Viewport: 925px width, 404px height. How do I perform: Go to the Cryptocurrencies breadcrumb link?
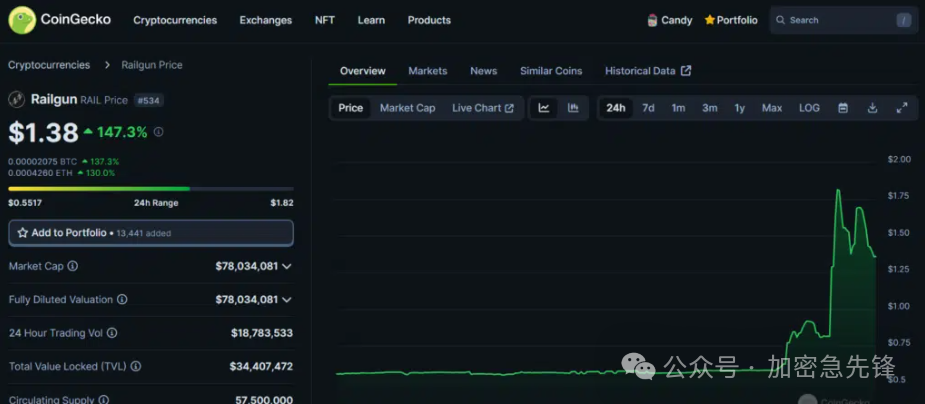click(x=49, y=65)
